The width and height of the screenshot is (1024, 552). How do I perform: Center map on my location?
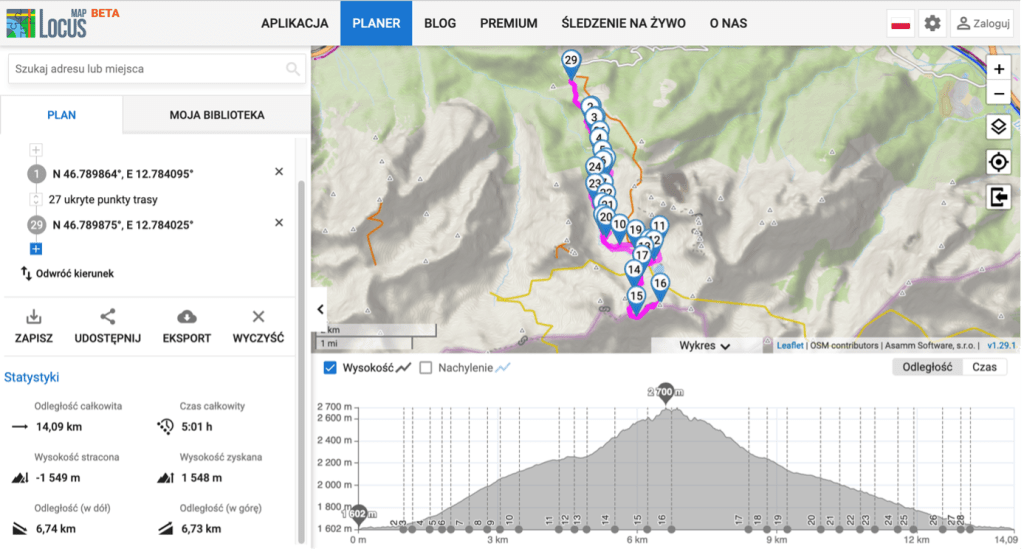(998, 162)
